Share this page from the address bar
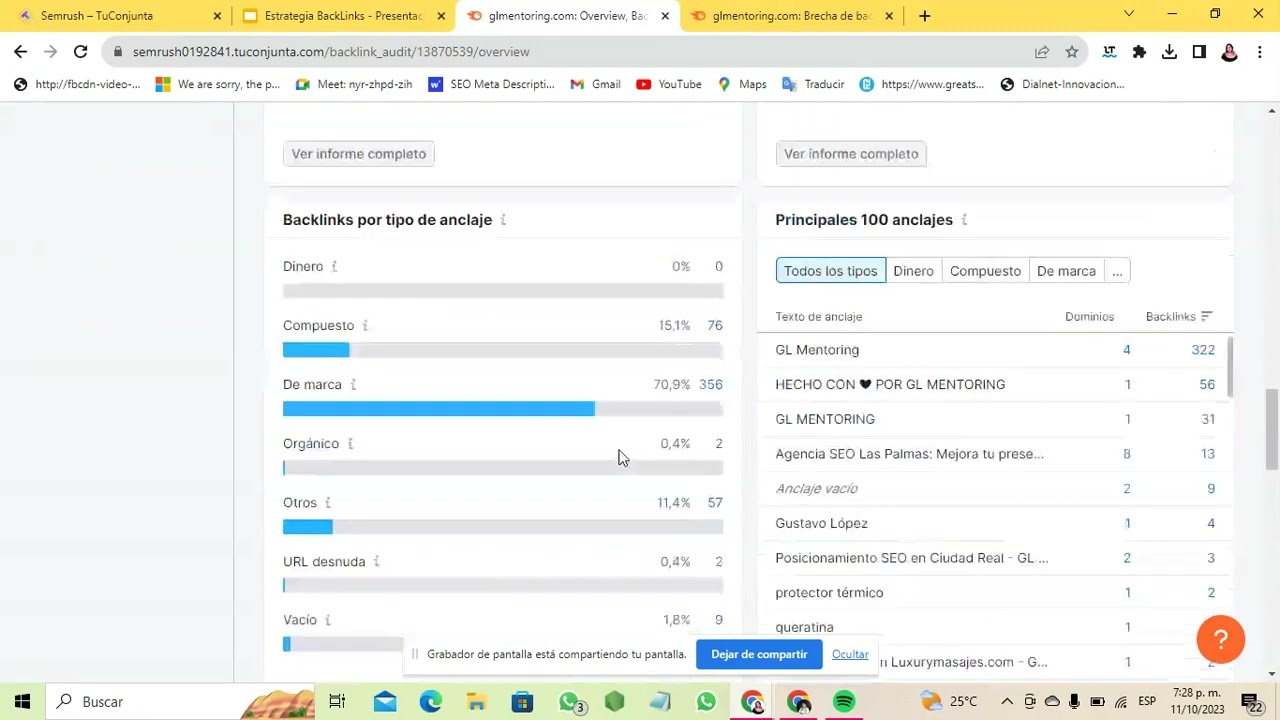 1042,52
